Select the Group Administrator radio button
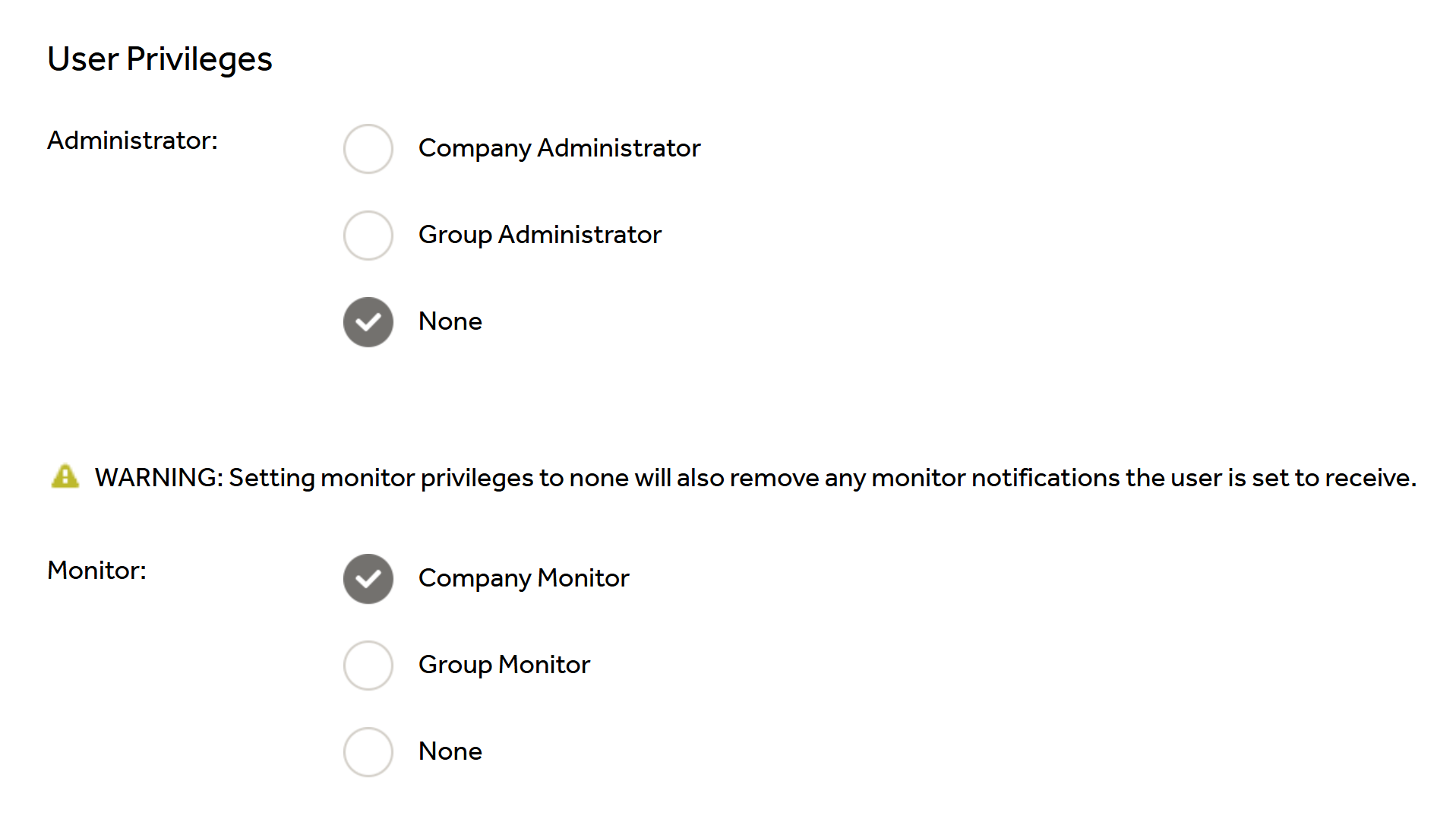The height and width of the screenshot is (838, 1456). (368, 236)
